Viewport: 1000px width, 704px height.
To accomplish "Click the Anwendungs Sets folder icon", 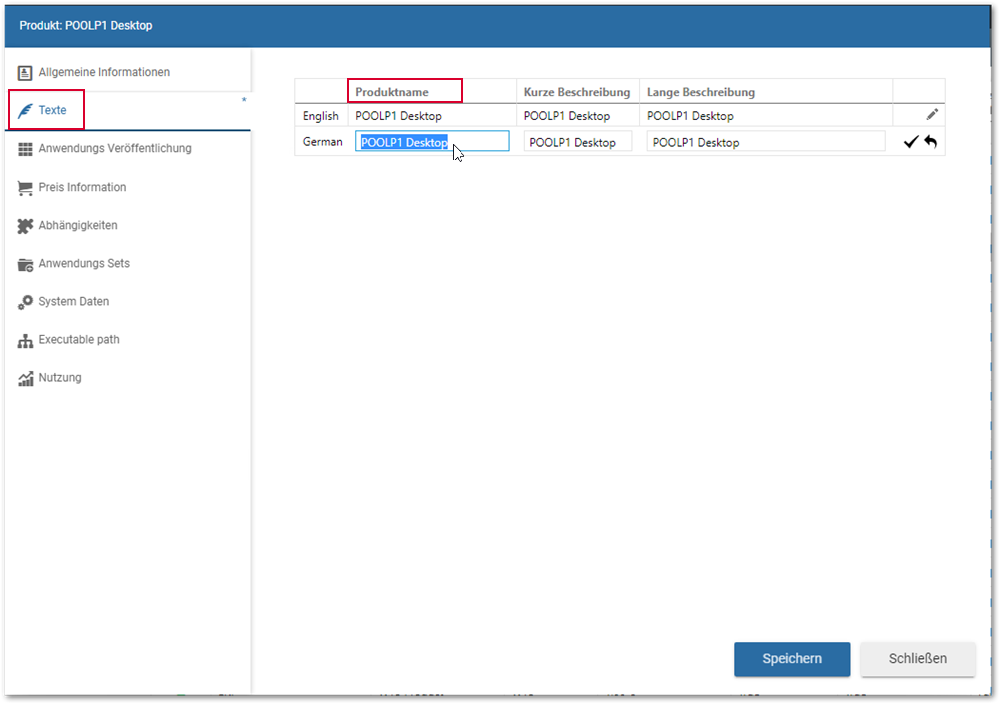I will 25,264.
